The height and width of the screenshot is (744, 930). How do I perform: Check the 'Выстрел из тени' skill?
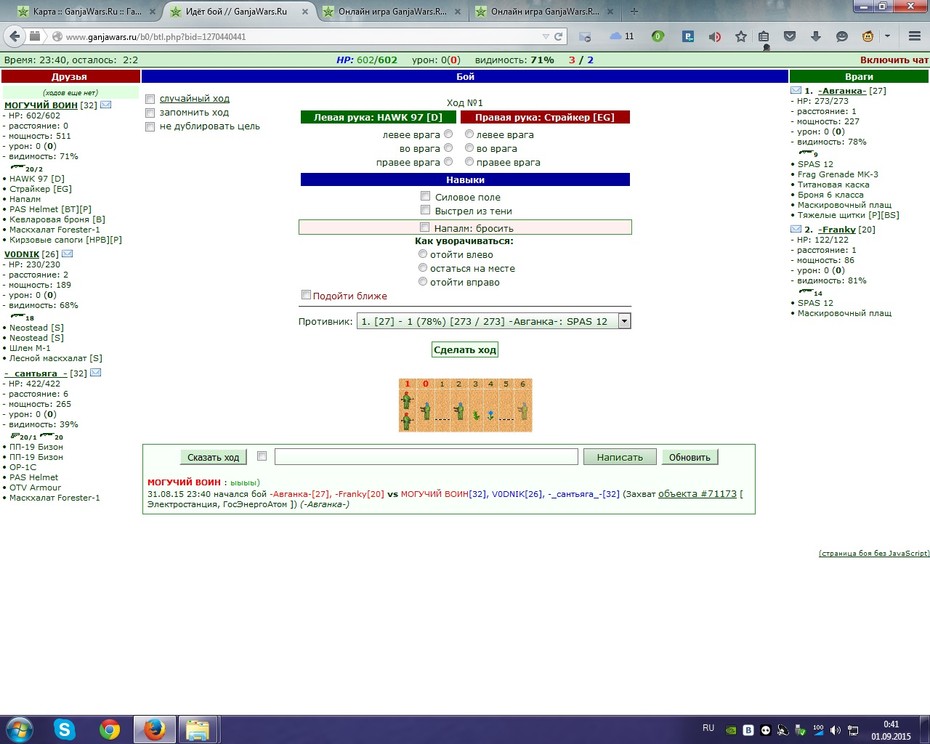click(x=425, y=210)
